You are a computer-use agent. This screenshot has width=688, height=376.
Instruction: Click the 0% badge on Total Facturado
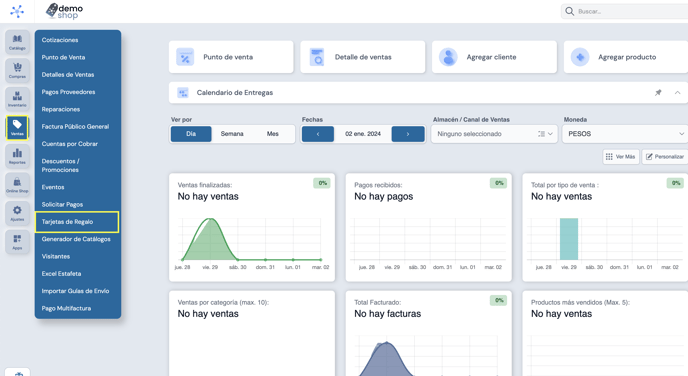499,300
